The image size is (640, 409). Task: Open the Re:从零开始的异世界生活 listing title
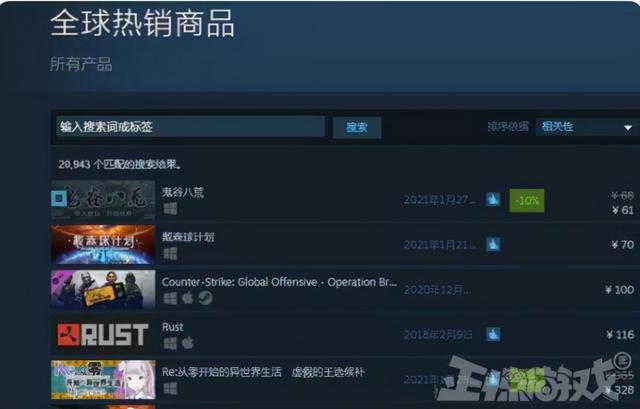[263, 372]
